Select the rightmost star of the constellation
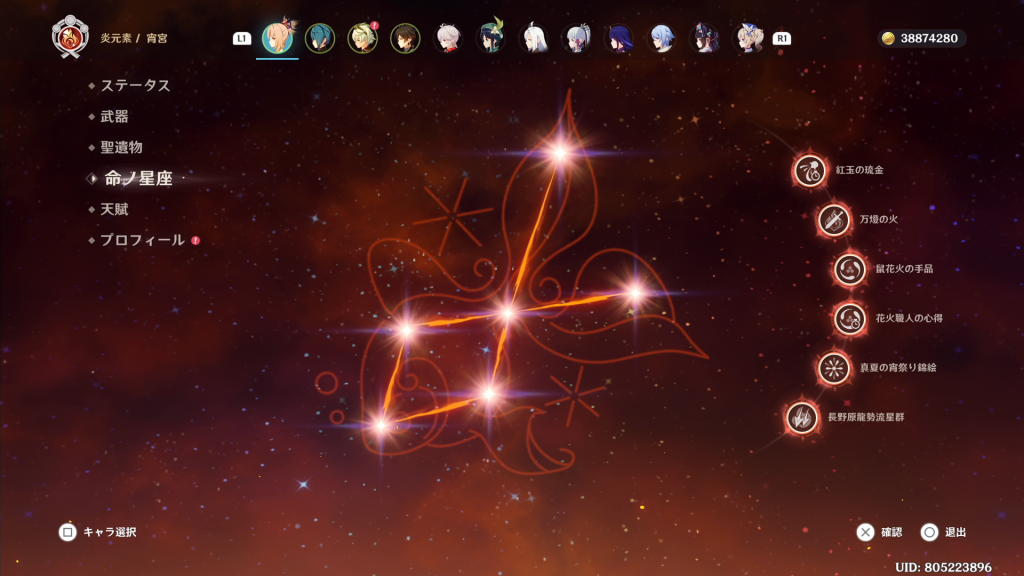Screen dimensions: 1024x576 pos(635,293)
